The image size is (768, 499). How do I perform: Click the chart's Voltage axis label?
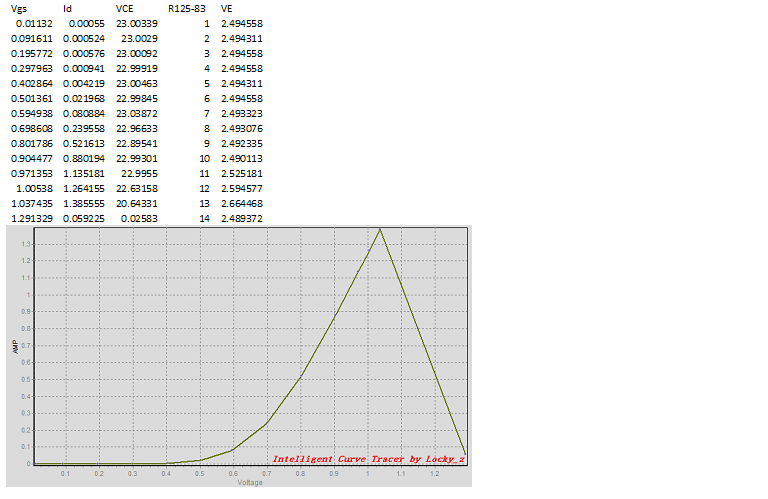click(x=250, y=483)
